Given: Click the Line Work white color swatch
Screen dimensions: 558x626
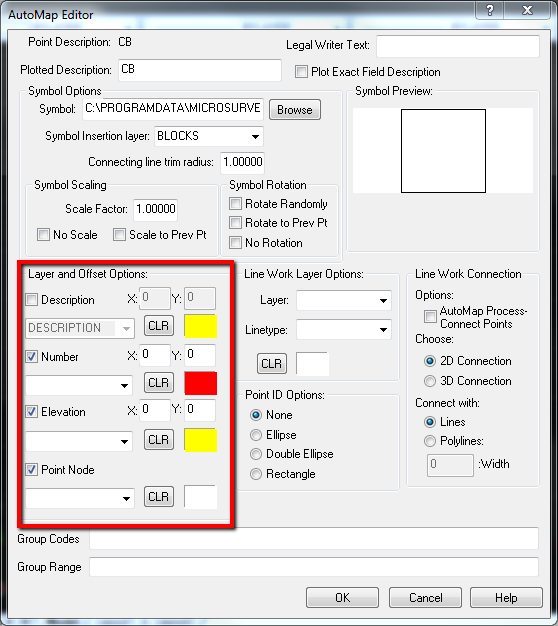Looking at the screenshot, I should (313, 363).
